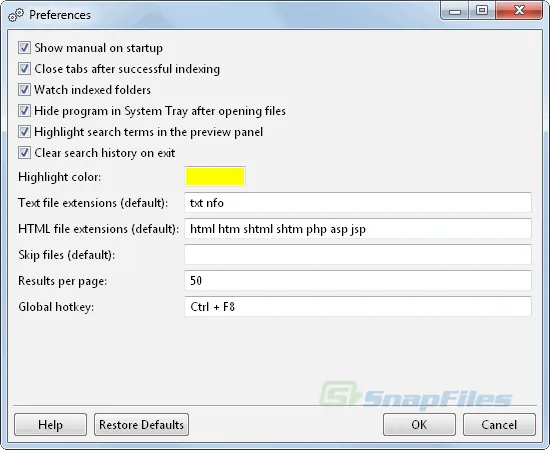This screenshot has height=450, width=550.
Task: Click the Results per page label
Action: [x=62, y=281]
